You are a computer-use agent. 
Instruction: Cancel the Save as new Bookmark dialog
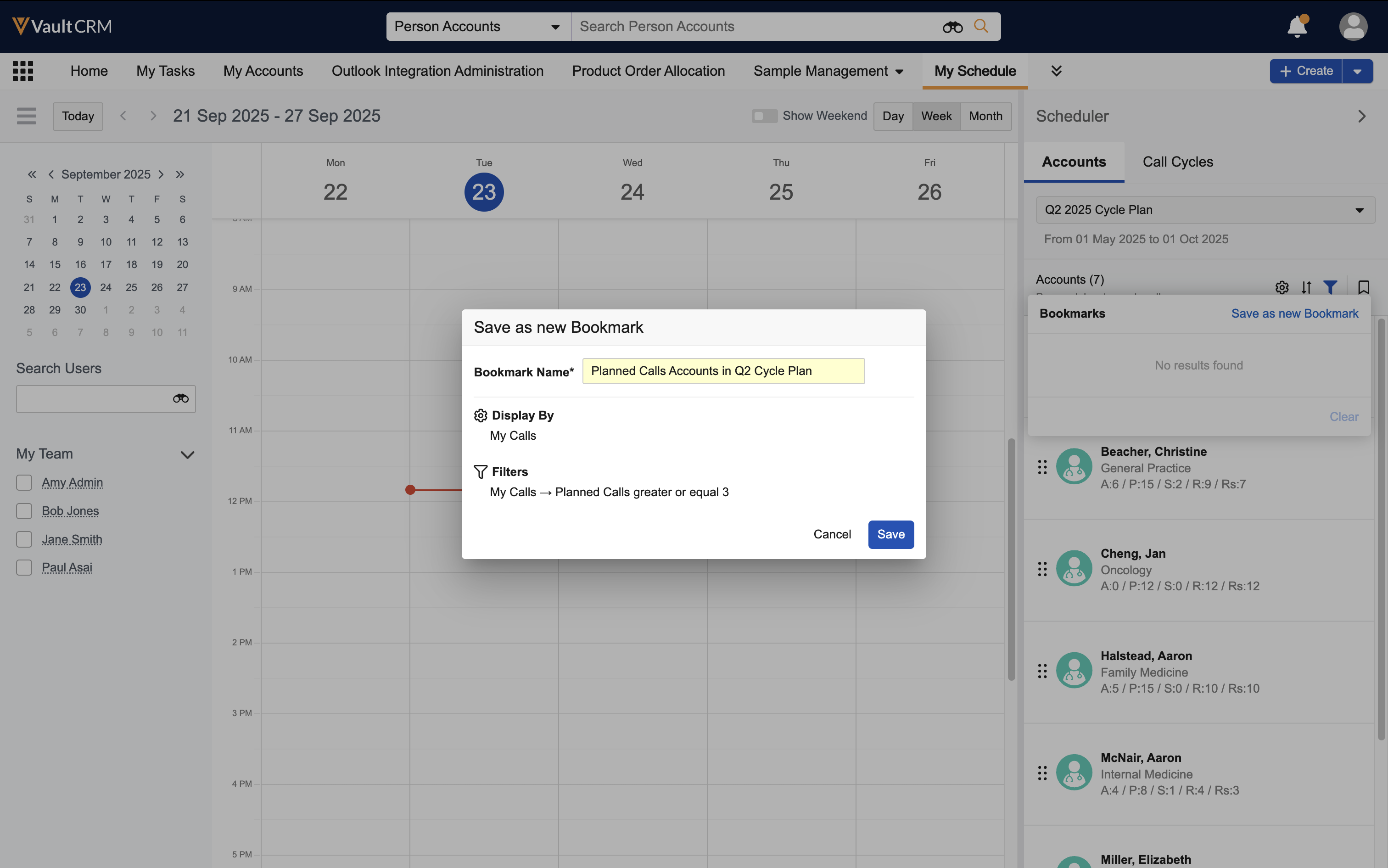tap(832, 534)
